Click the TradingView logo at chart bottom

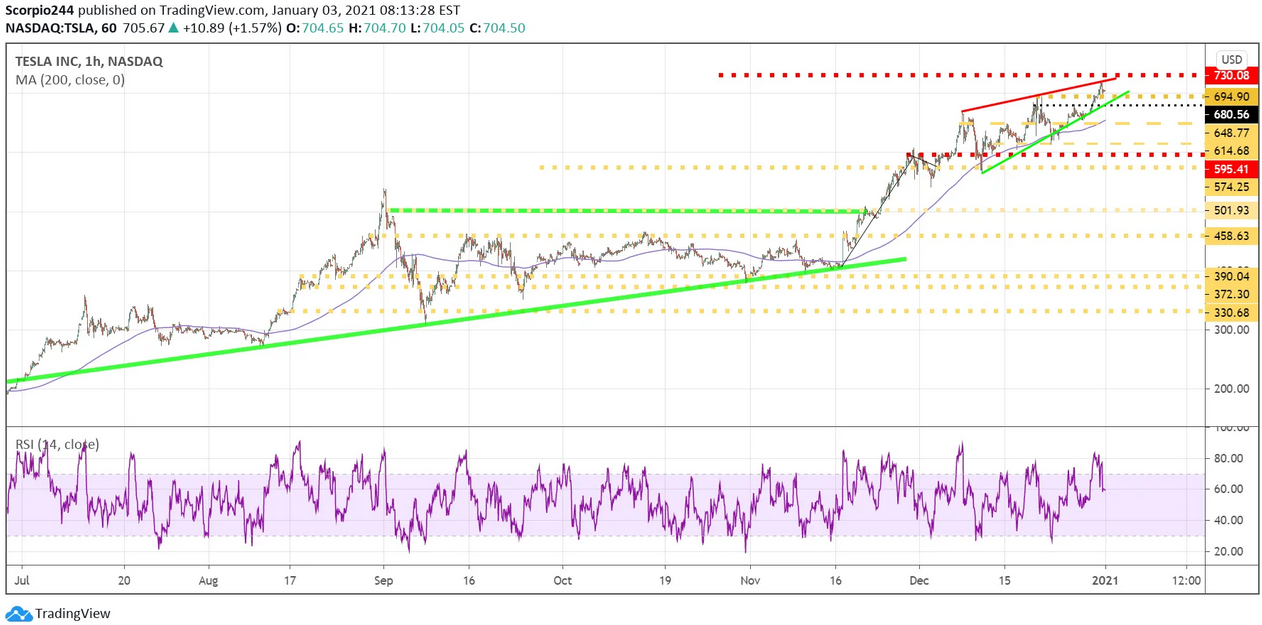(x=58, y=613)
